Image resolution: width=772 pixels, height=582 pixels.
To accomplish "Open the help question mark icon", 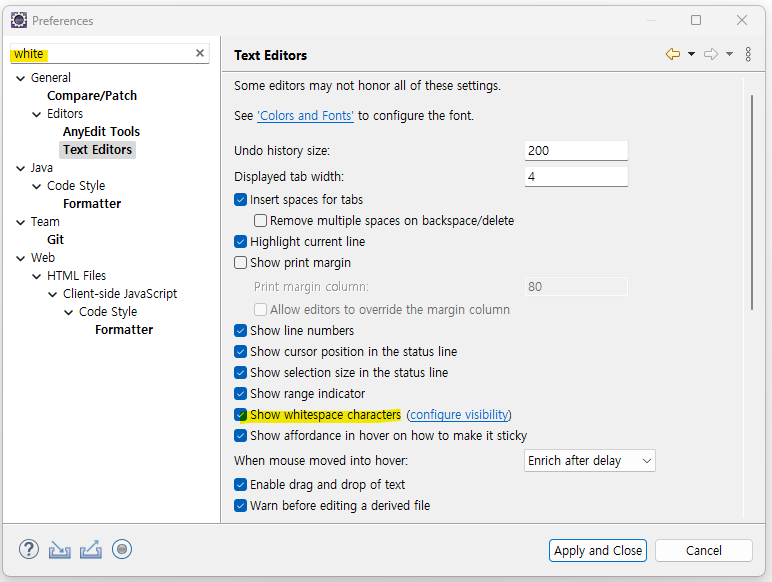I will (29, 549).
